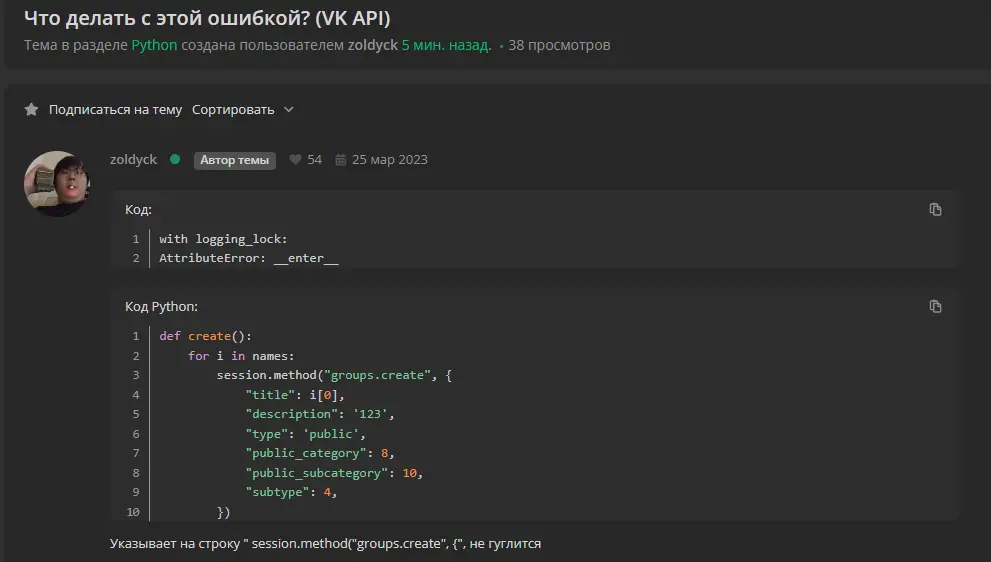Click the post date 25 мар 2023
991x562 pixels.
click(389, 159)
